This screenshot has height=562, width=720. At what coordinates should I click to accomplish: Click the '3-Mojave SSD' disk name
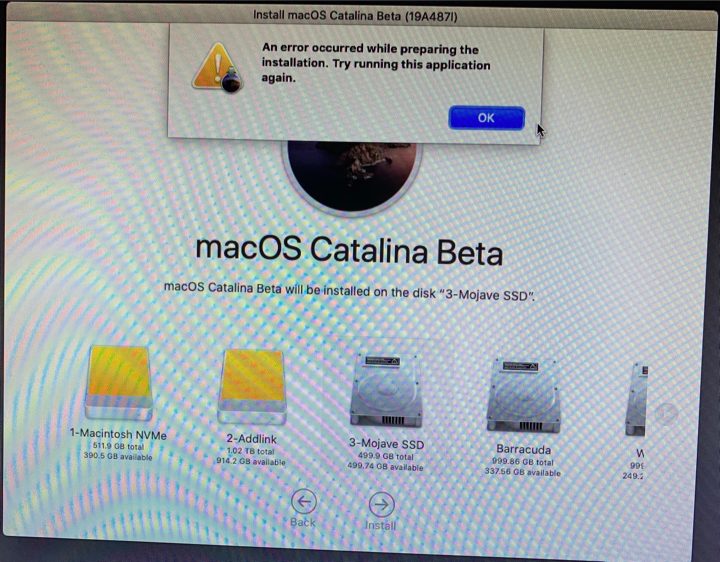tap(386, 444)
